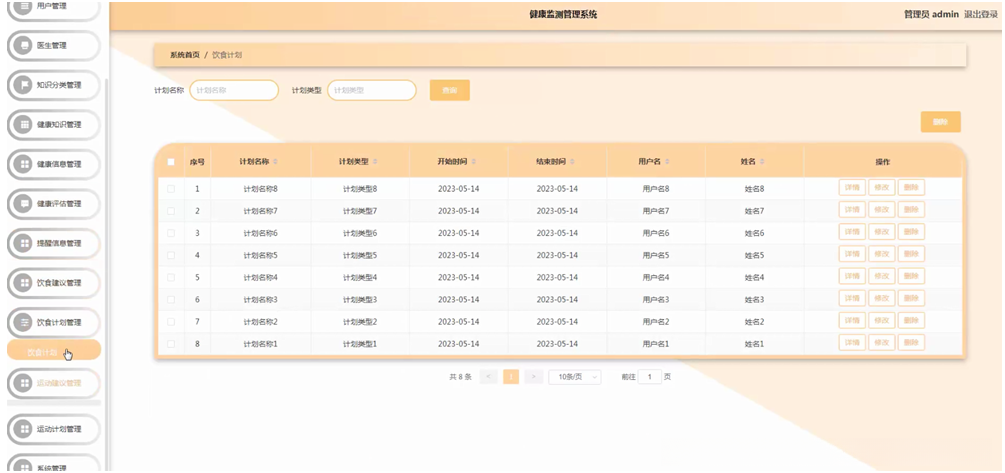
Task: Click the icon beside 运动计划管理
Action: pyautogui.click(x=24, y=429)
